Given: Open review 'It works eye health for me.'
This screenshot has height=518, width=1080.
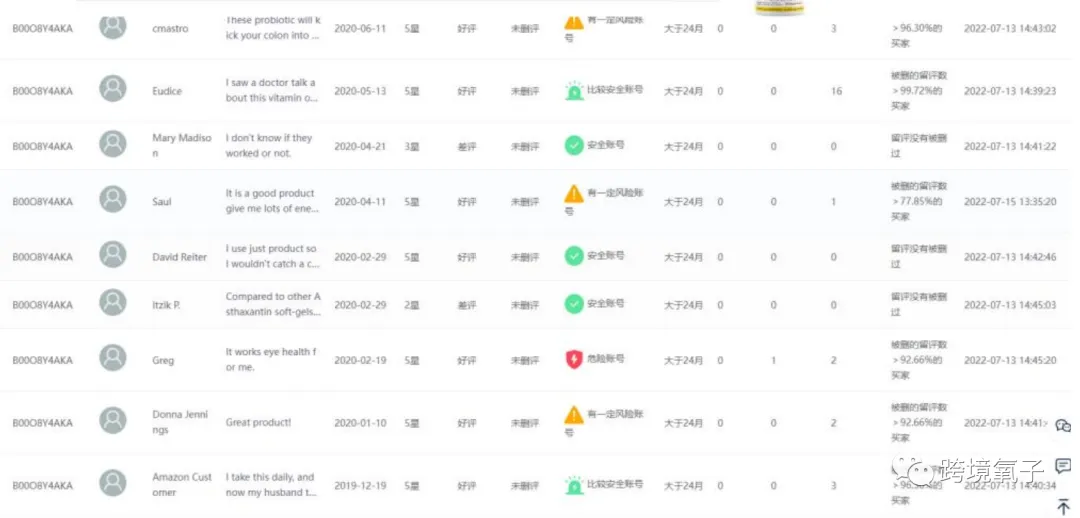Looking at the screenshot, I should pos(271,360).
